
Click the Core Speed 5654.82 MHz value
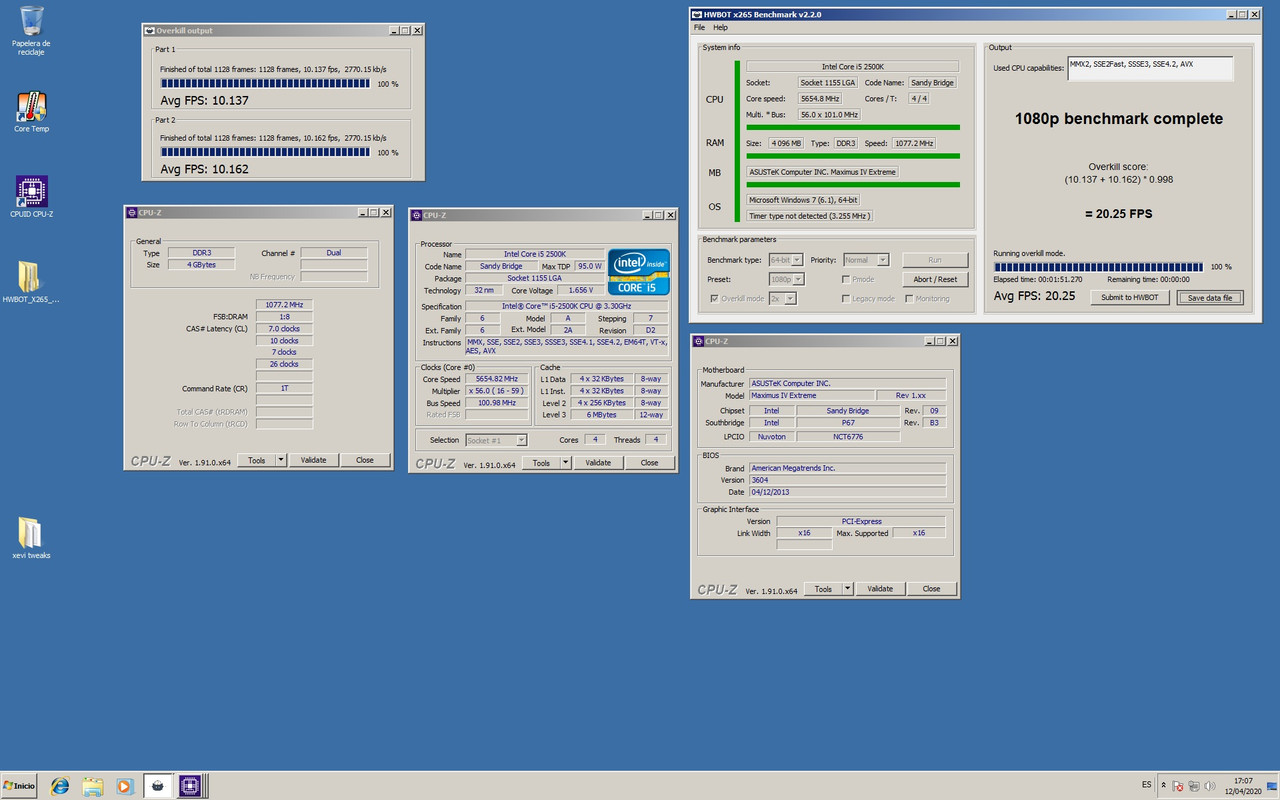[x=498, y=379]
